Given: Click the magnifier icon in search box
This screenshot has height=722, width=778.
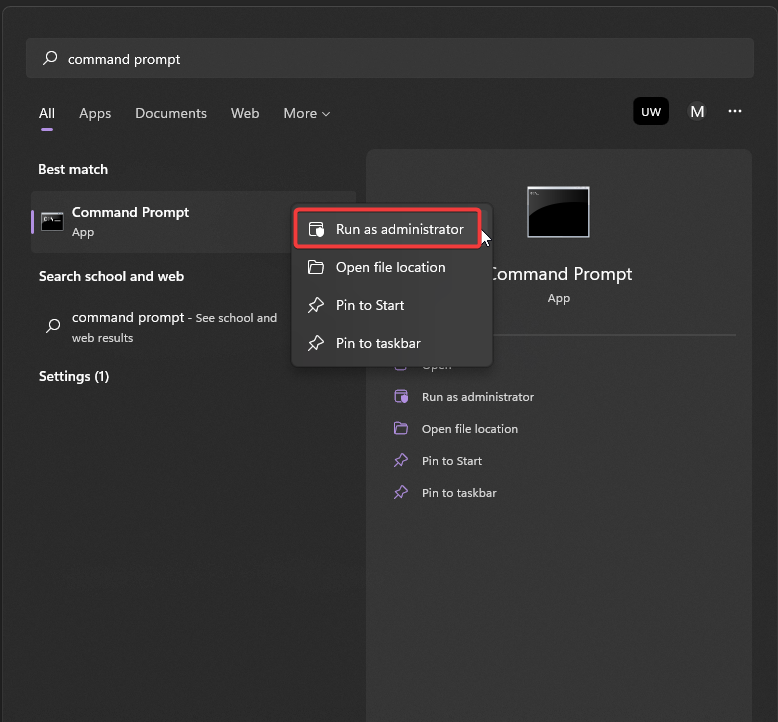Looking at the screenshot, I should click(x=50, y=58).
